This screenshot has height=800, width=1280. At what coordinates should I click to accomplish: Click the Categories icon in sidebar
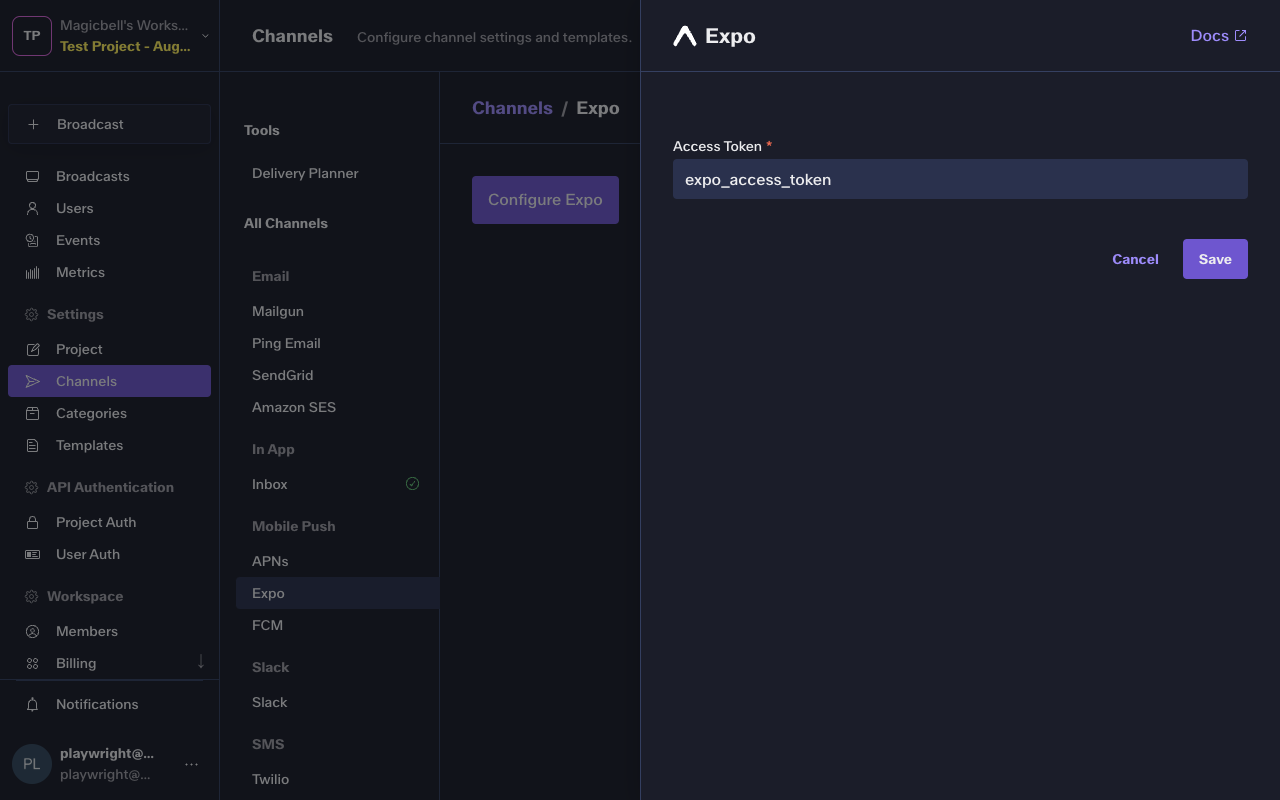(x=32, y=413)
